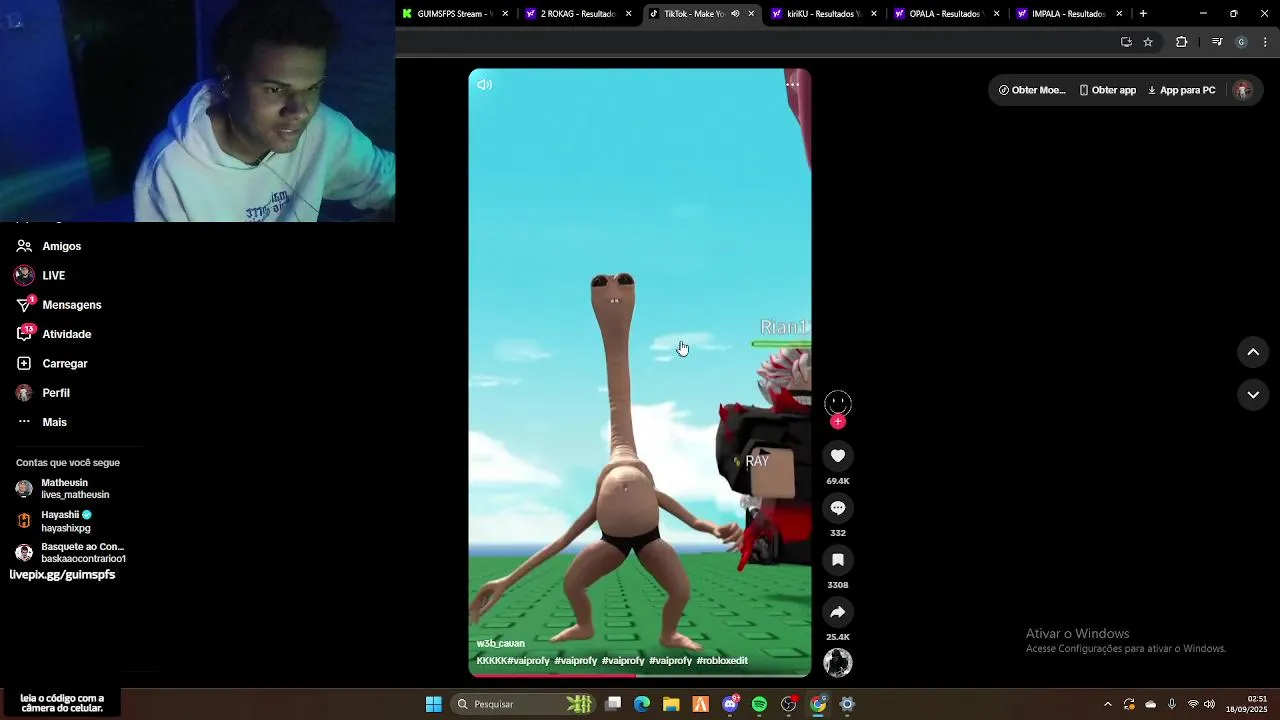Screen dimensions: 1280x720
Task: Open the profile avatar at TikTok's top right
Action: [1243, 90]
